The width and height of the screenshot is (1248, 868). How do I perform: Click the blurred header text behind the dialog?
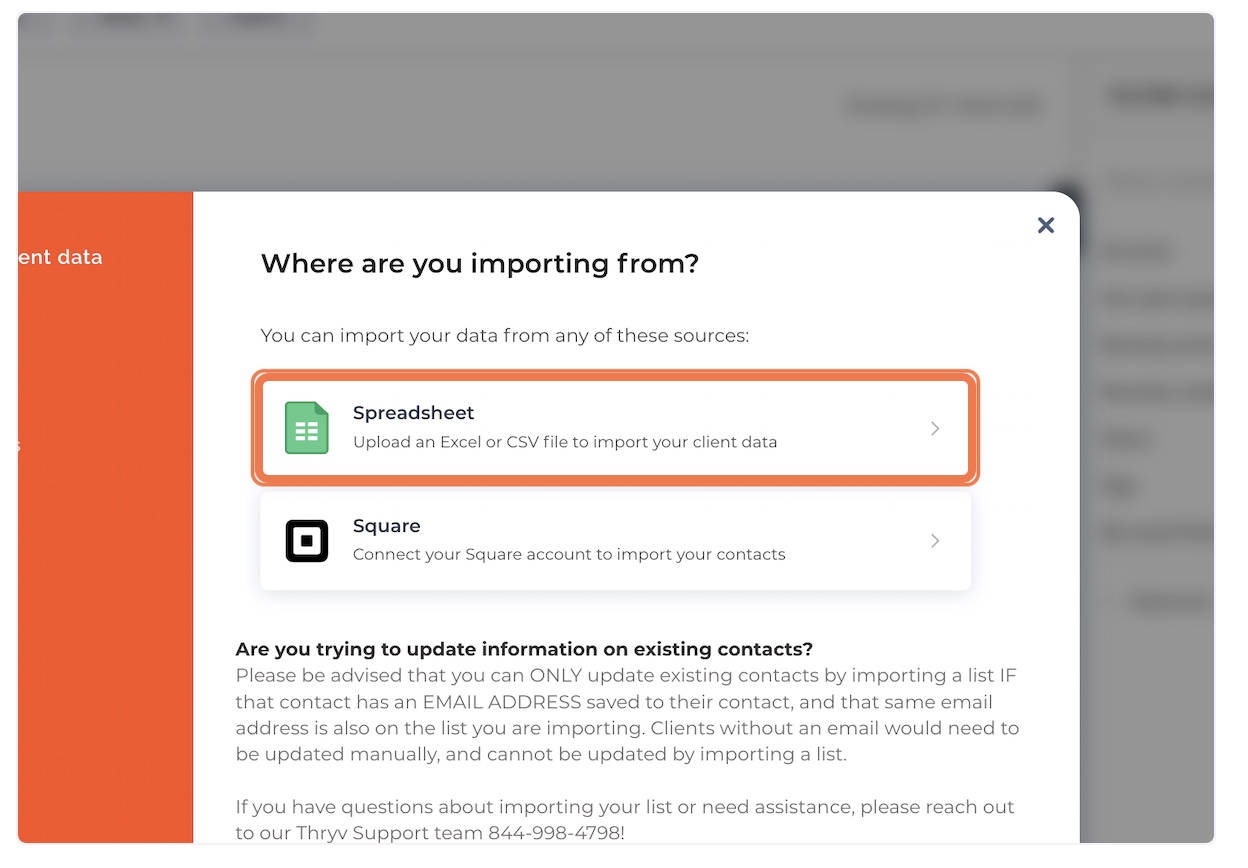[945, 105]
